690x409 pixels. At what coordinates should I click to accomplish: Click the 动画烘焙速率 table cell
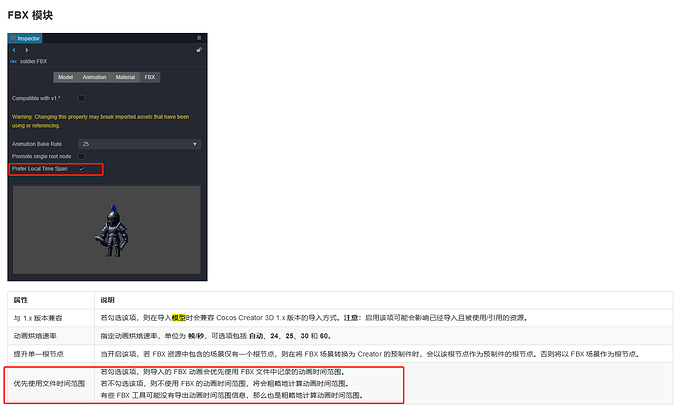pyautogui.click(x=51, y=336)
